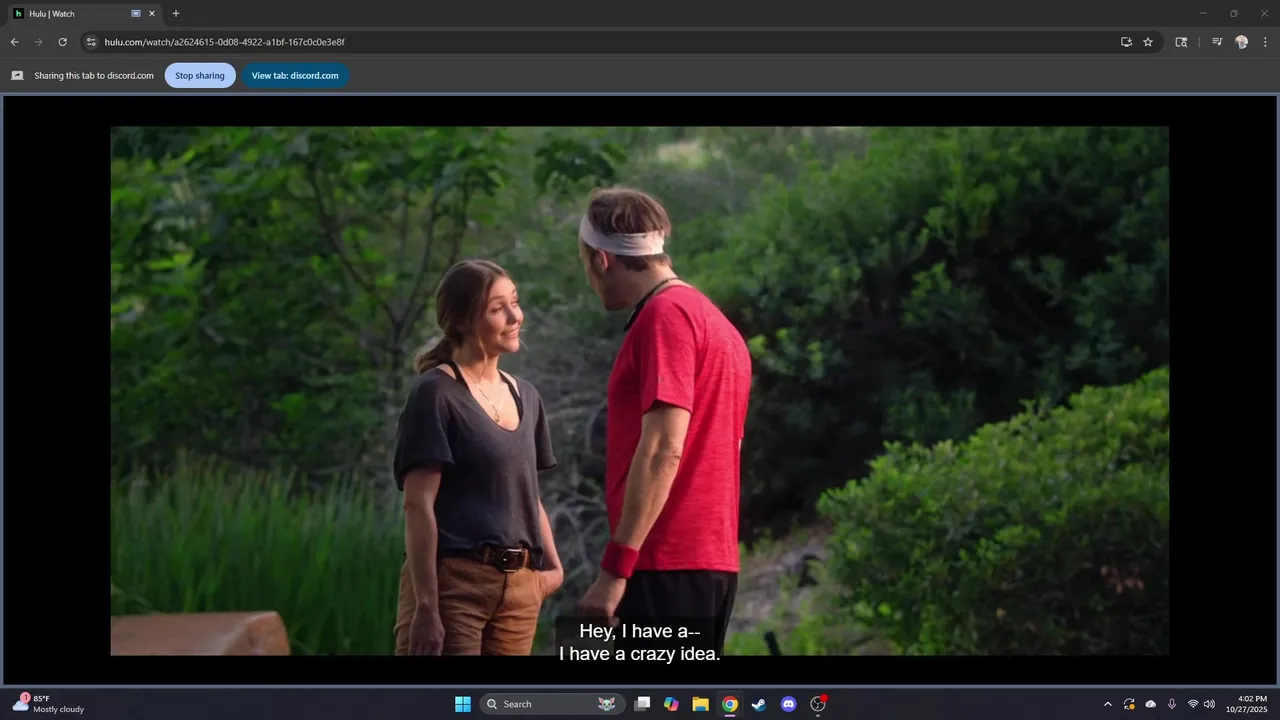This screenshot has height=720, width=1280.
Task: Open the install app icon in address bar
Action: [1126, 42]
